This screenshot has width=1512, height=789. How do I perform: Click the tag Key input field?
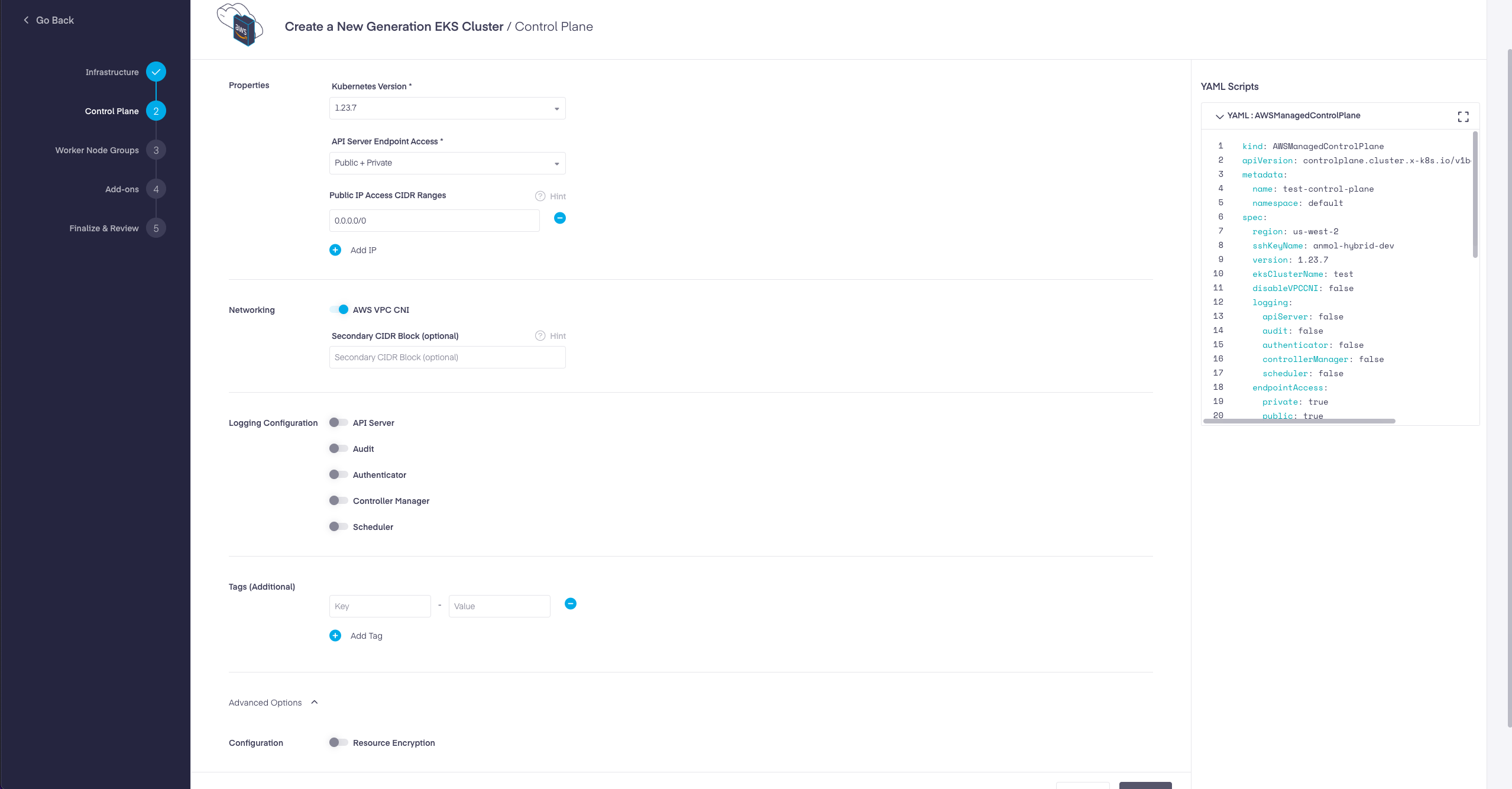(380, 606)
